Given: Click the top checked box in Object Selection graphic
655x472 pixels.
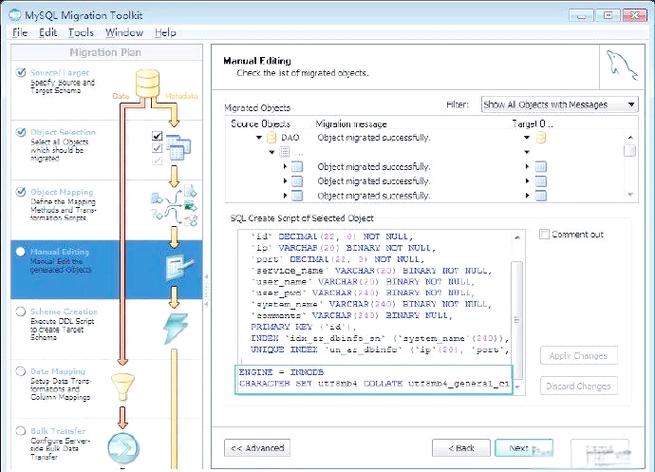Looking at the screenshot, I should click(157, 136).
